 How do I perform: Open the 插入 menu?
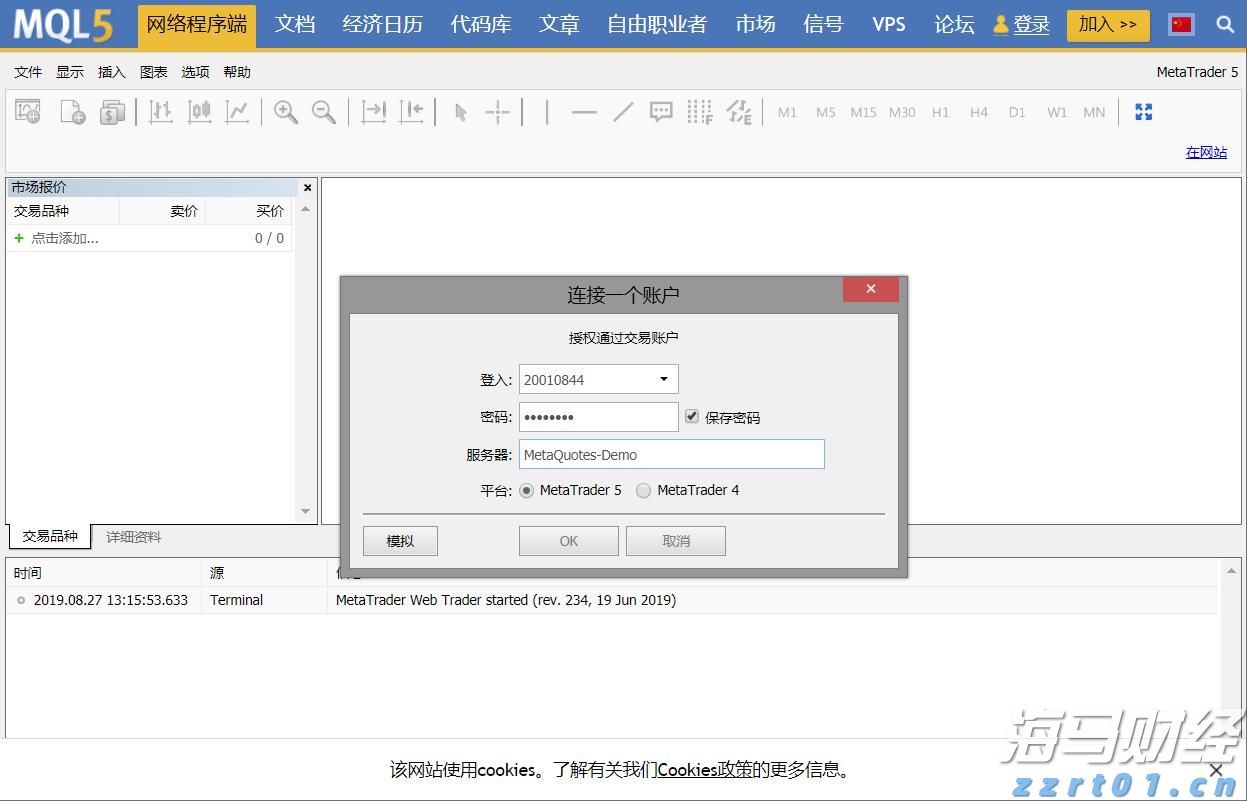(111, 71)
